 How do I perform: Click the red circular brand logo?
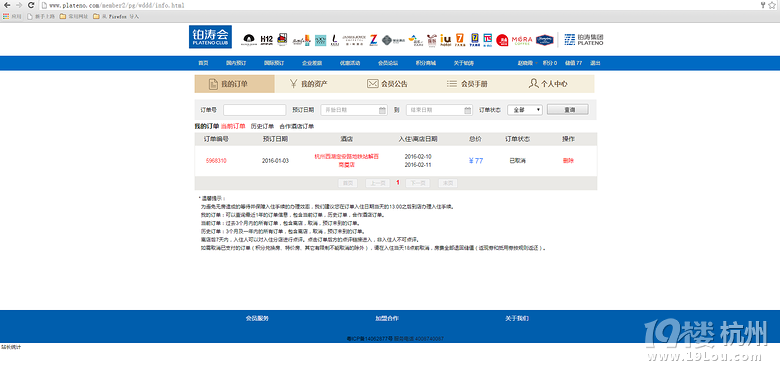tap(502, 40)
